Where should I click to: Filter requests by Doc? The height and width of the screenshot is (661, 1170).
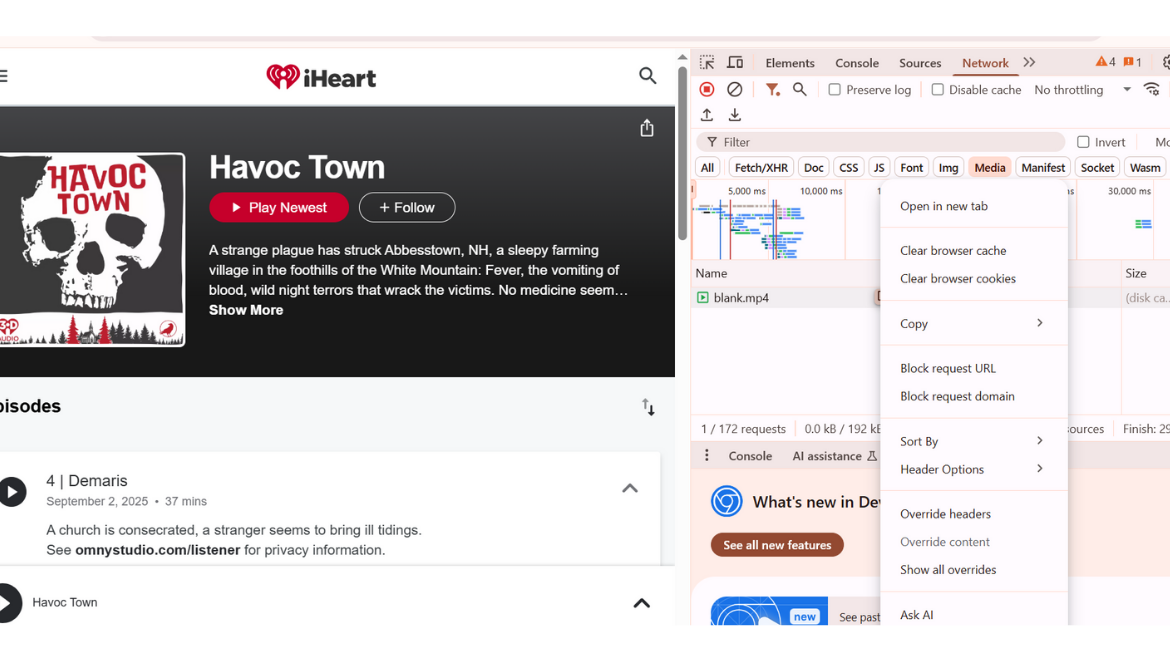click(814, 168)
